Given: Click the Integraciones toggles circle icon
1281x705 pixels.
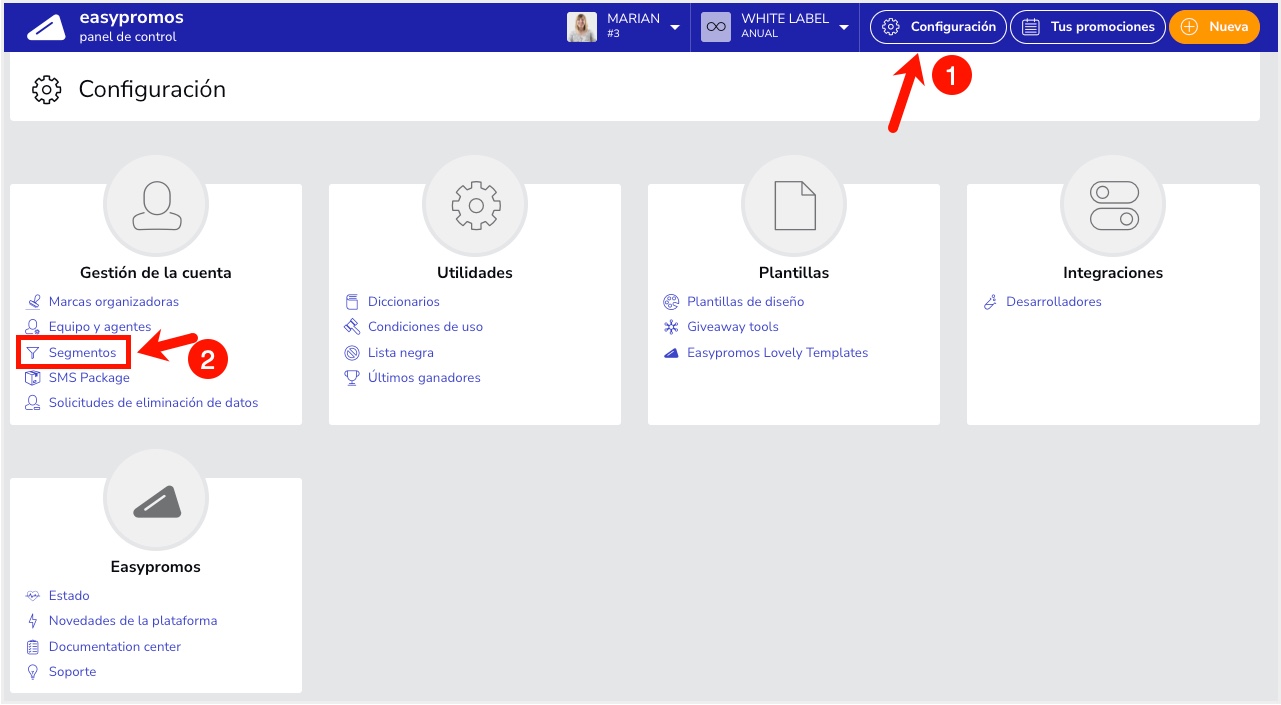Looking at the screenshot, I should (1113, 207).
